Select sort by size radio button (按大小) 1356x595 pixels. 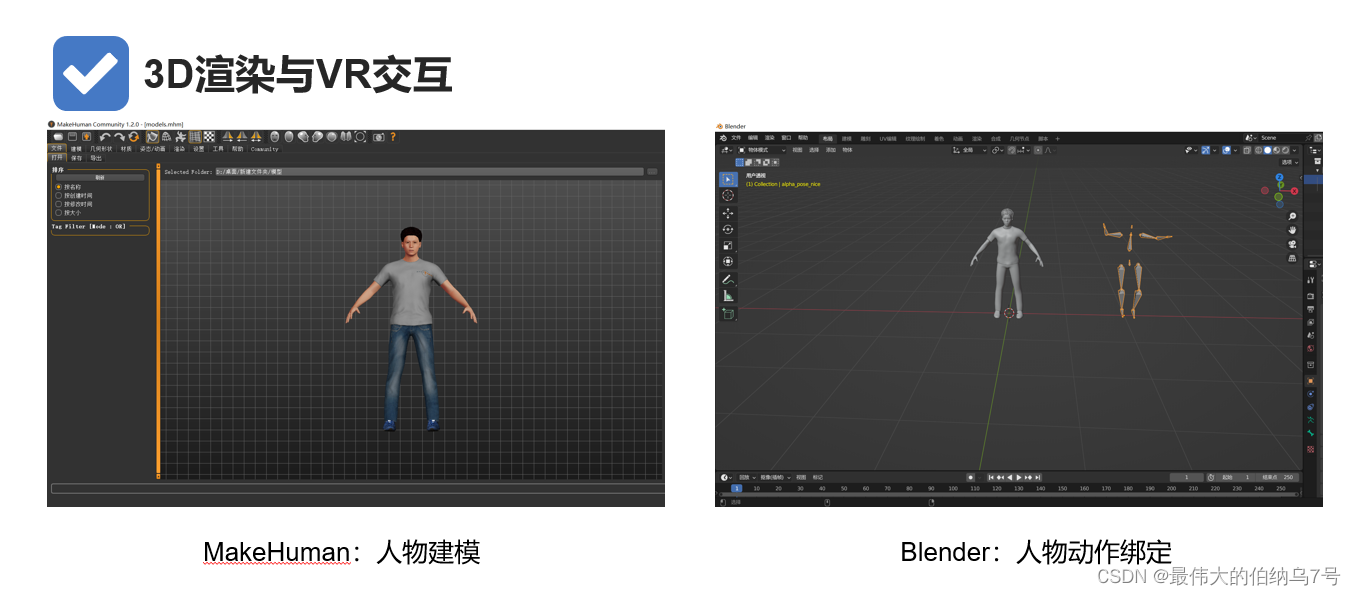click(x=58, y=213)
